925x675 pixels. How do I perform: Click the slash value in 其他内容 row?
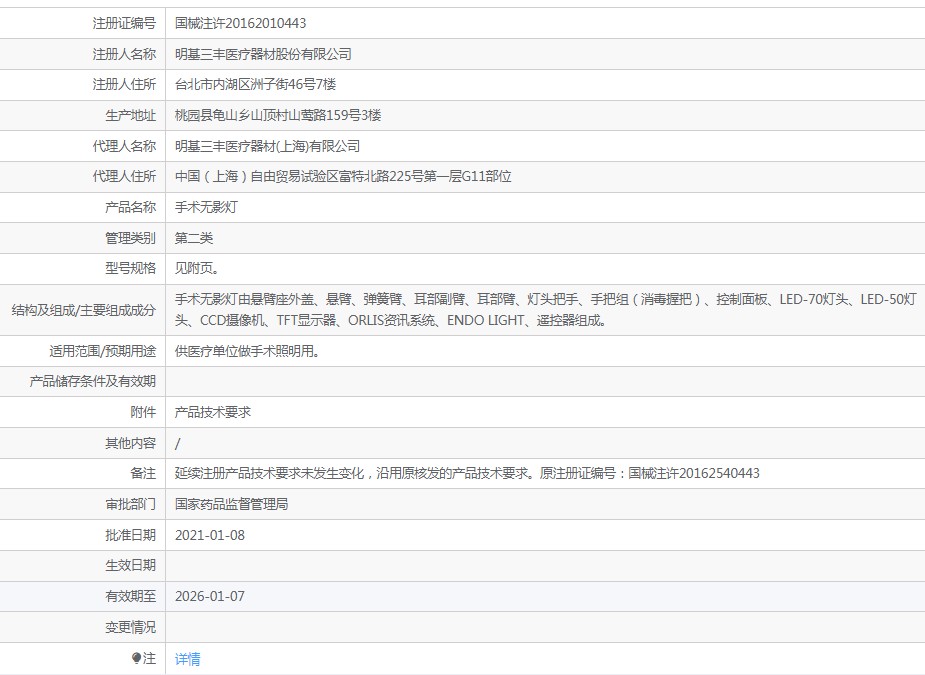tap(178, 443)
